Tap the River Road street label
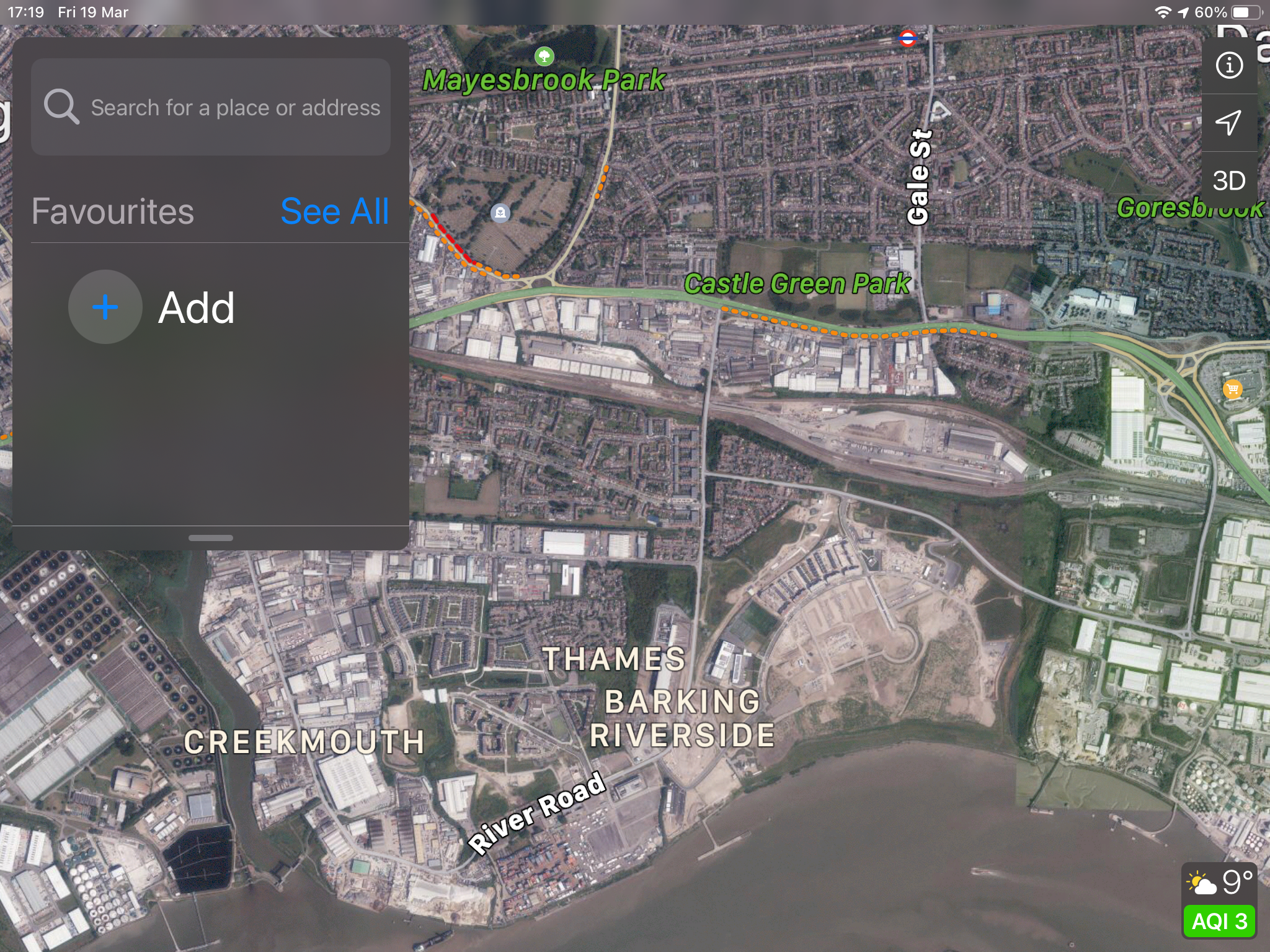The height and width of the screenshot is (952, 1270). tap(537, 813)
